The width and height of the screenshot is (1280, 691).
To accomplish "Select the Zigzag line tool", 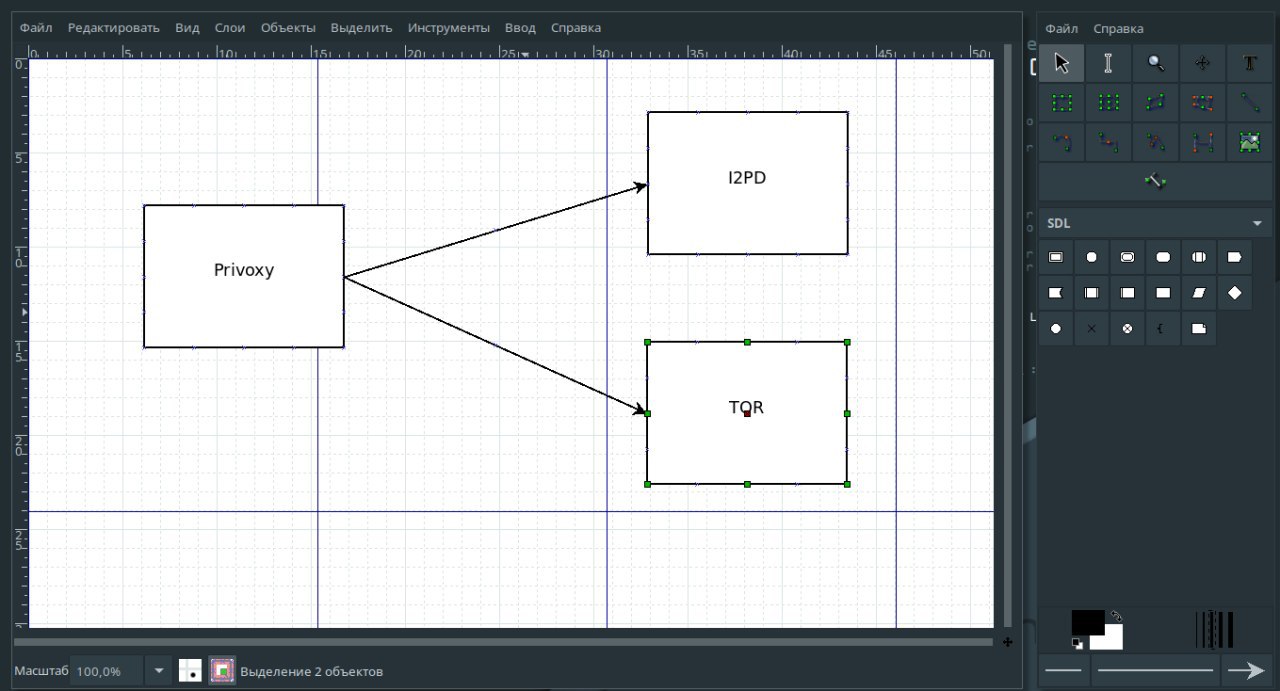I will (x=1108, y=142).
